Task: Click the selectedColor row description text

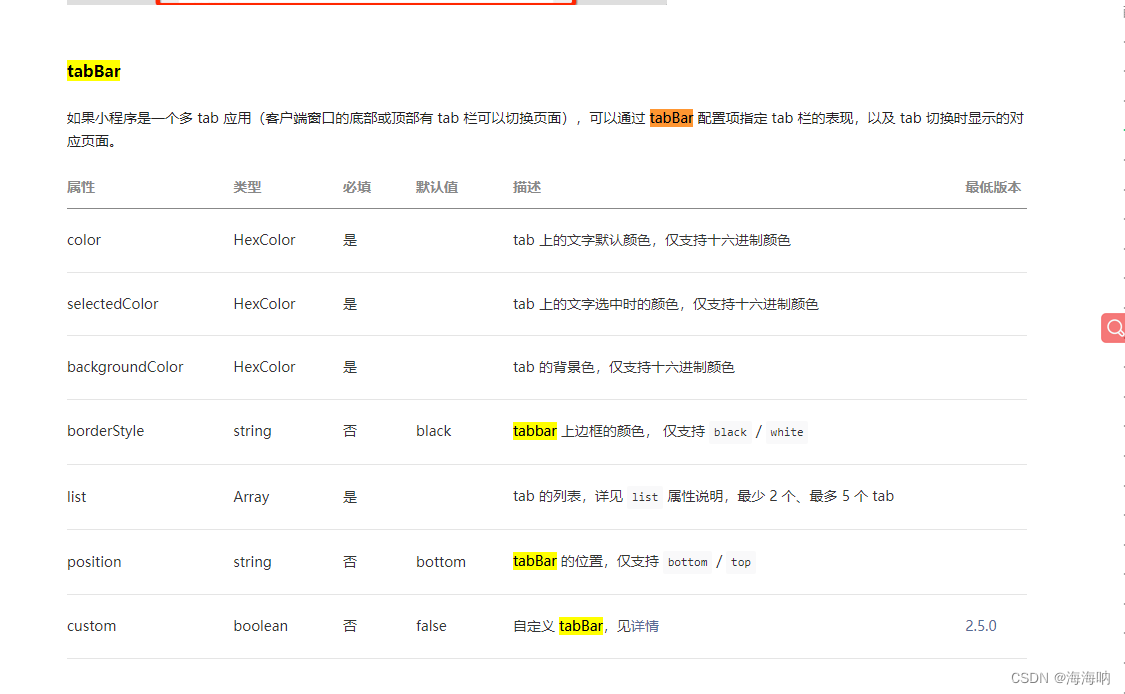Action: (x=664, y=303)
